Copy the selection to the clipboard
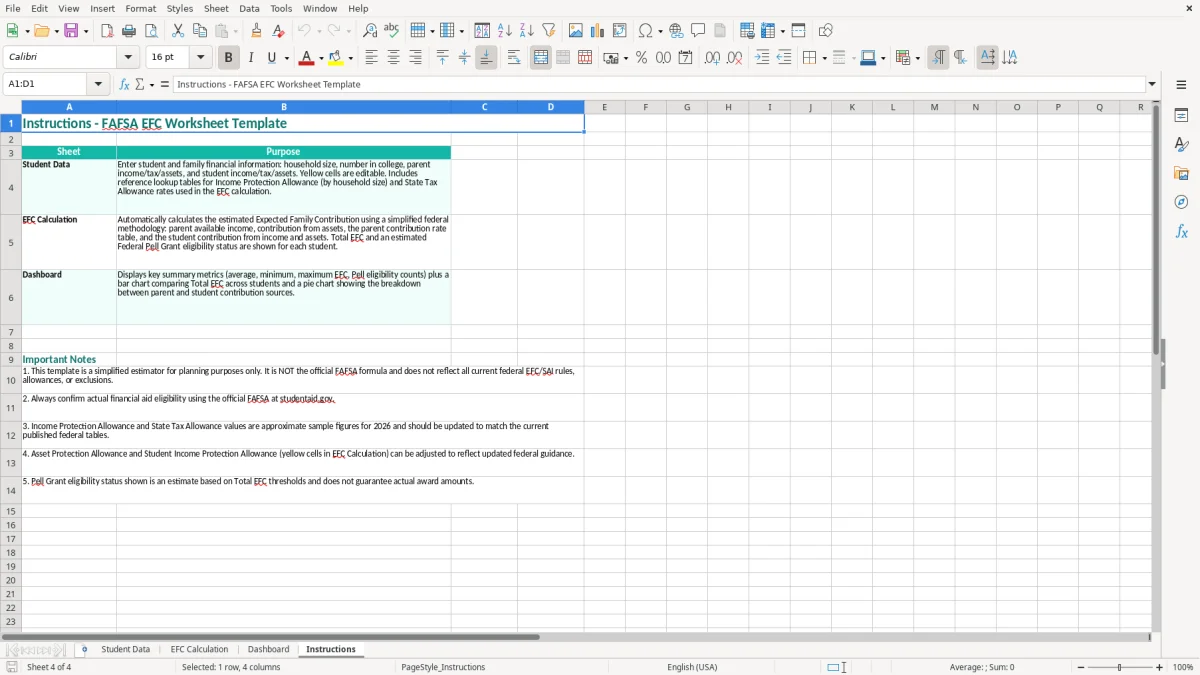The width and height of the screenshot is (1200, 675). point(200,31)
